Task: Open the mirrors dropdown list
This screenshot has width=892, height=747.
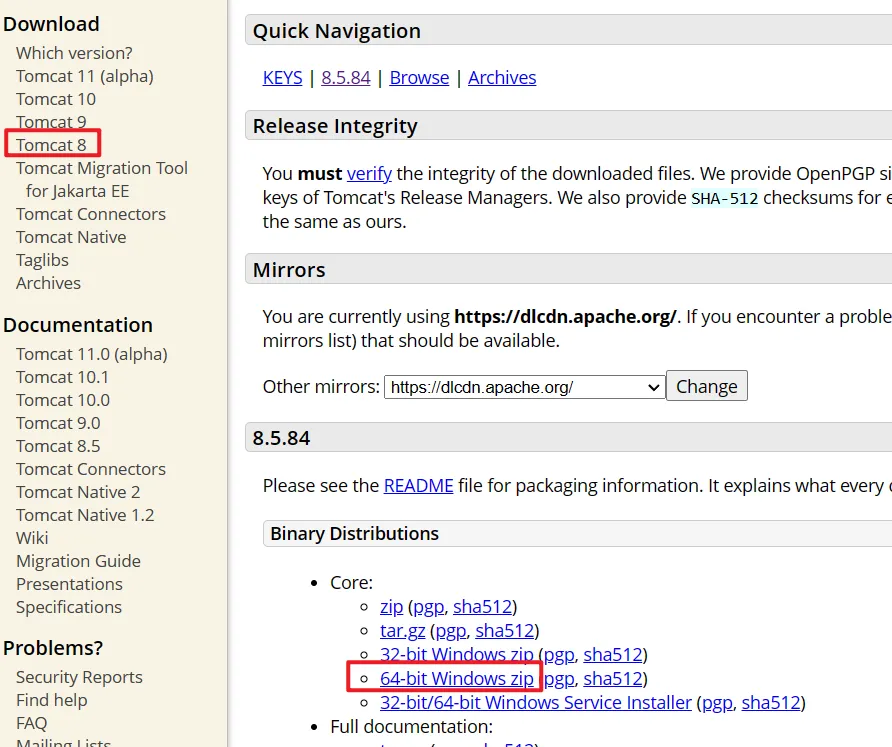Action: click(x=524, y=387)
